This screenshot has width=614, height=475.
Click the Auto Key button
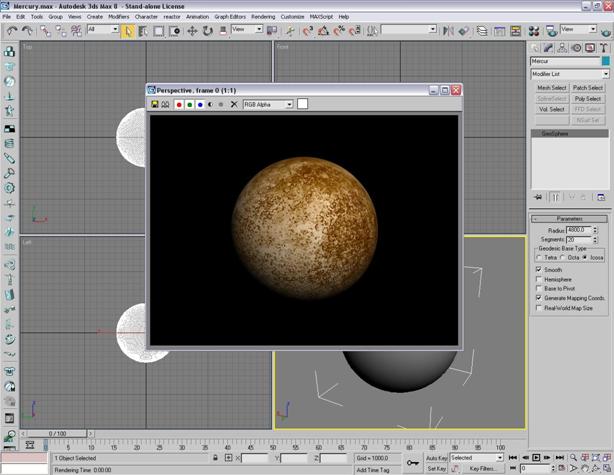(x=437, y=458)
